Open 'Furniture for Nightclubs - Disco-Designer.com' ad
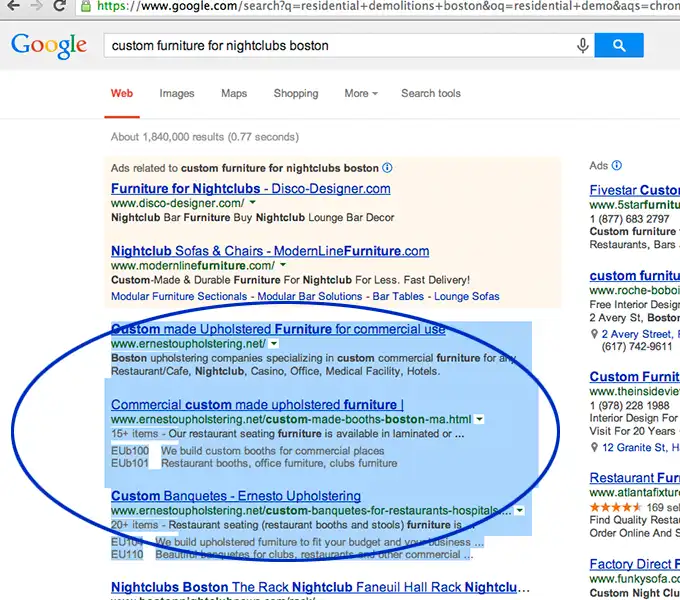The image size is (680, 600). click(251, 189)
